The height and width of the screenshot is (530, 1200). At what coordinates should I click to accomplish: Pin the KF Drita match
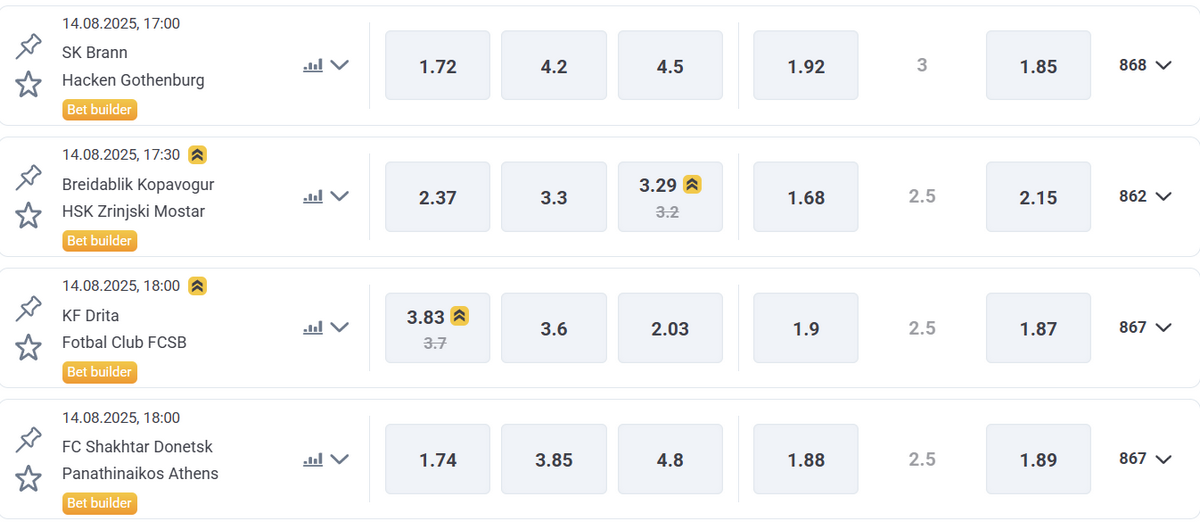tap(29, 309)
